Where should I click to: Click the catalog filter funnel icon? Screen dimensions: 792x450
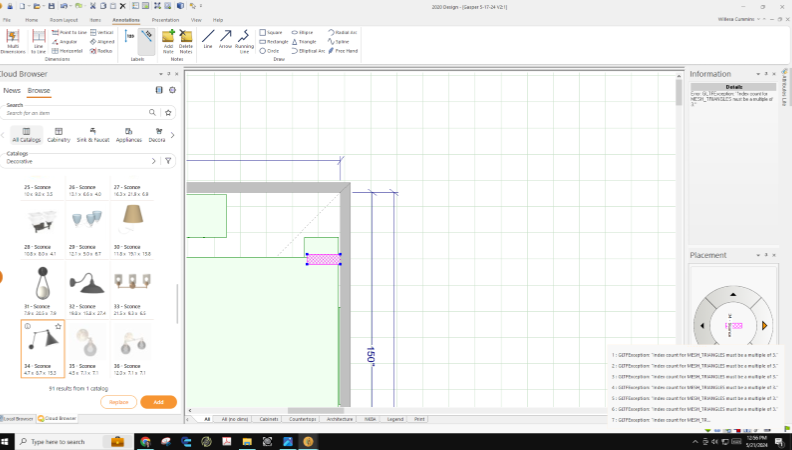168,160
